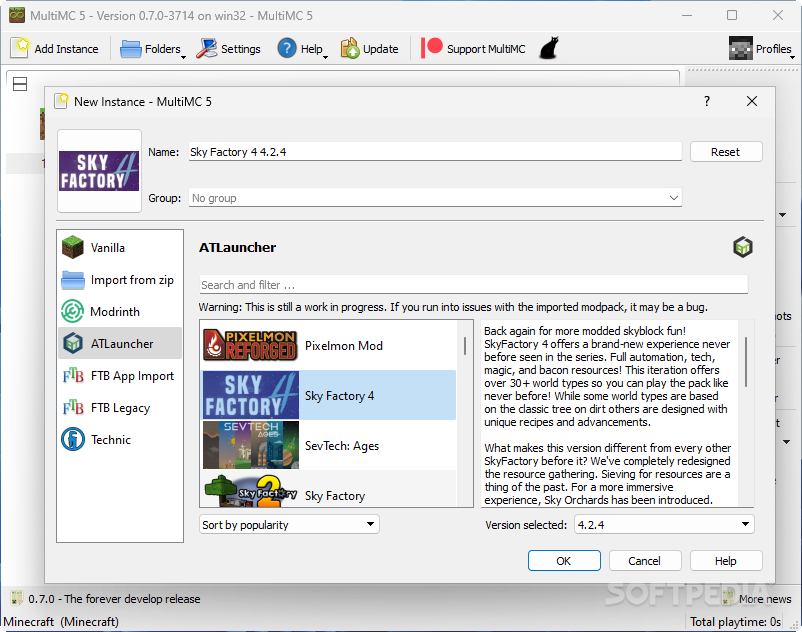The width and height of the screenshot is (802, 632).
Task: Select the Import from zip page
Action: click(120, 280)
